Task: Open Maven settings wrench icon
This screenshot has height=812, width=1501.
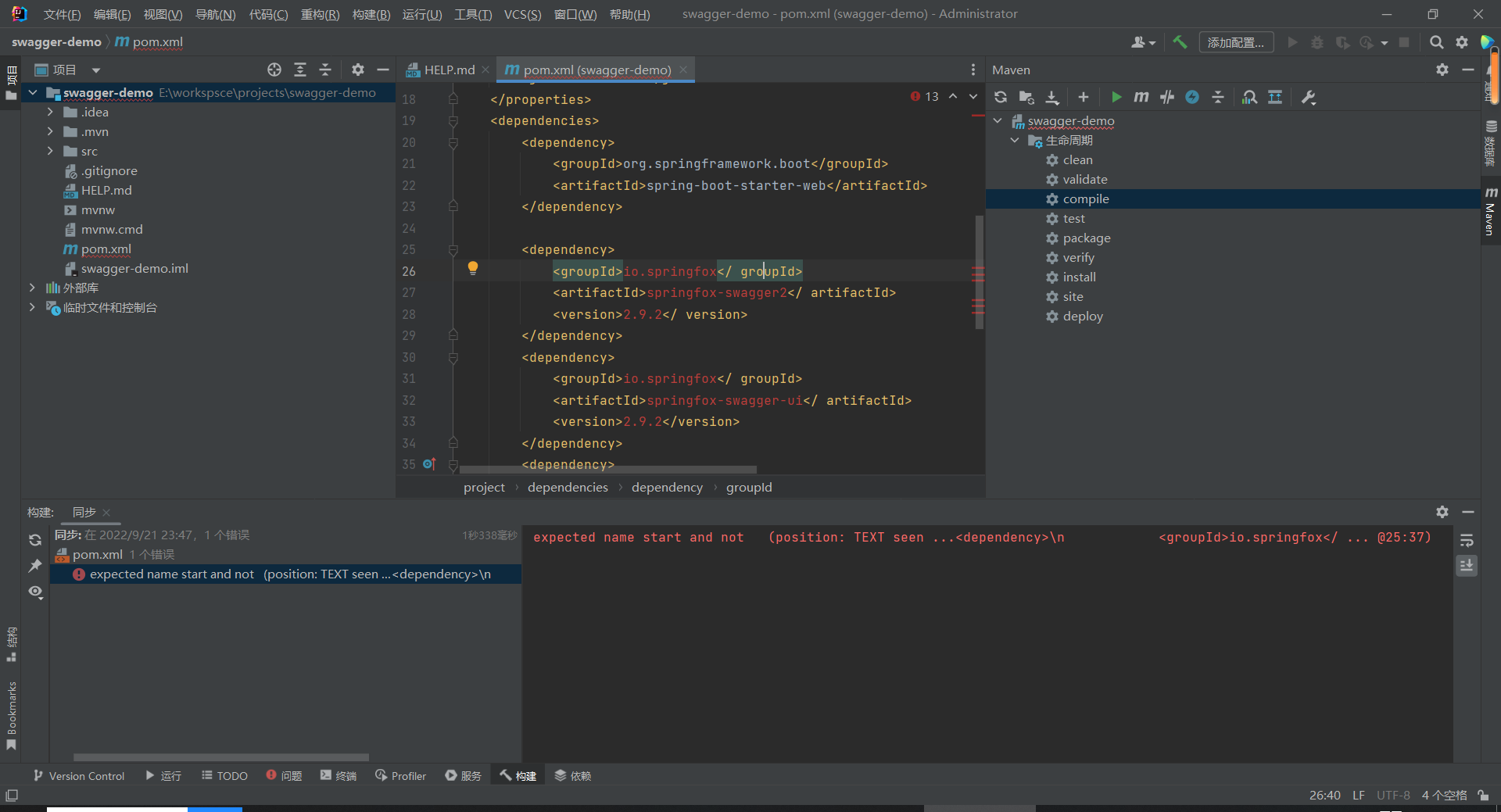Action: point(1309,97)
